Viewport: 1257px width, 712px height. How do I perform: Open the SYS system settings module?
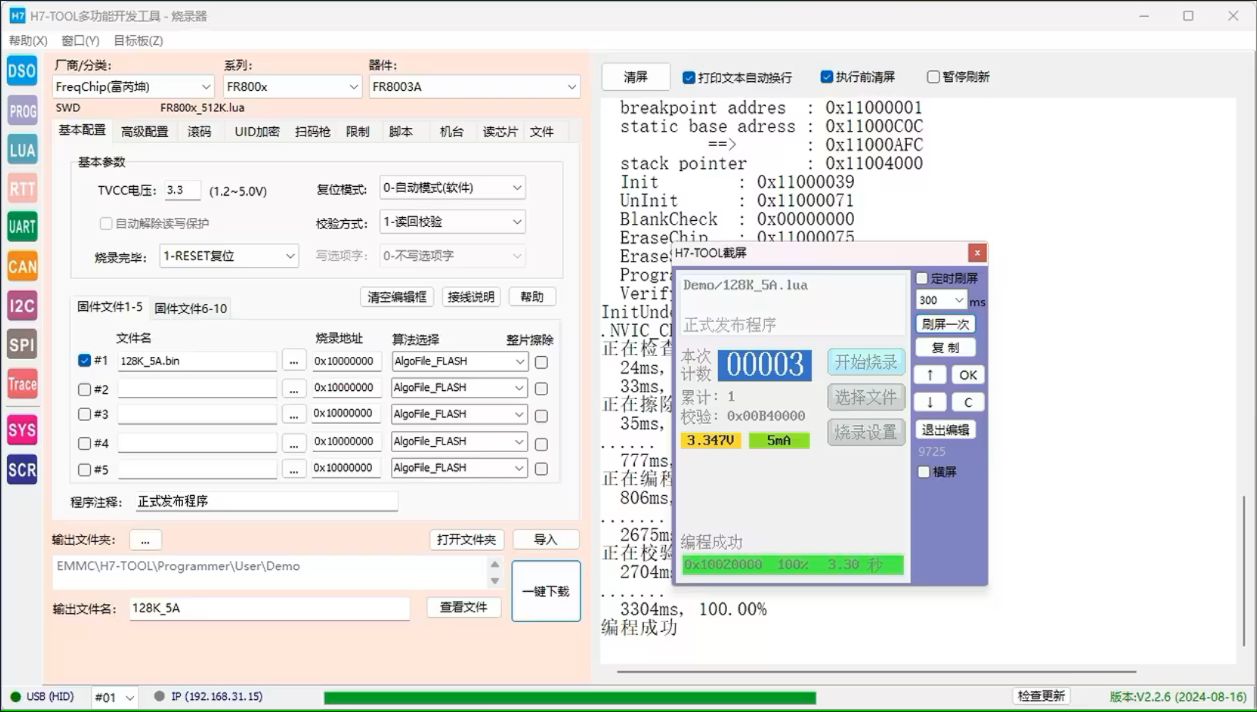pos(22,431)
